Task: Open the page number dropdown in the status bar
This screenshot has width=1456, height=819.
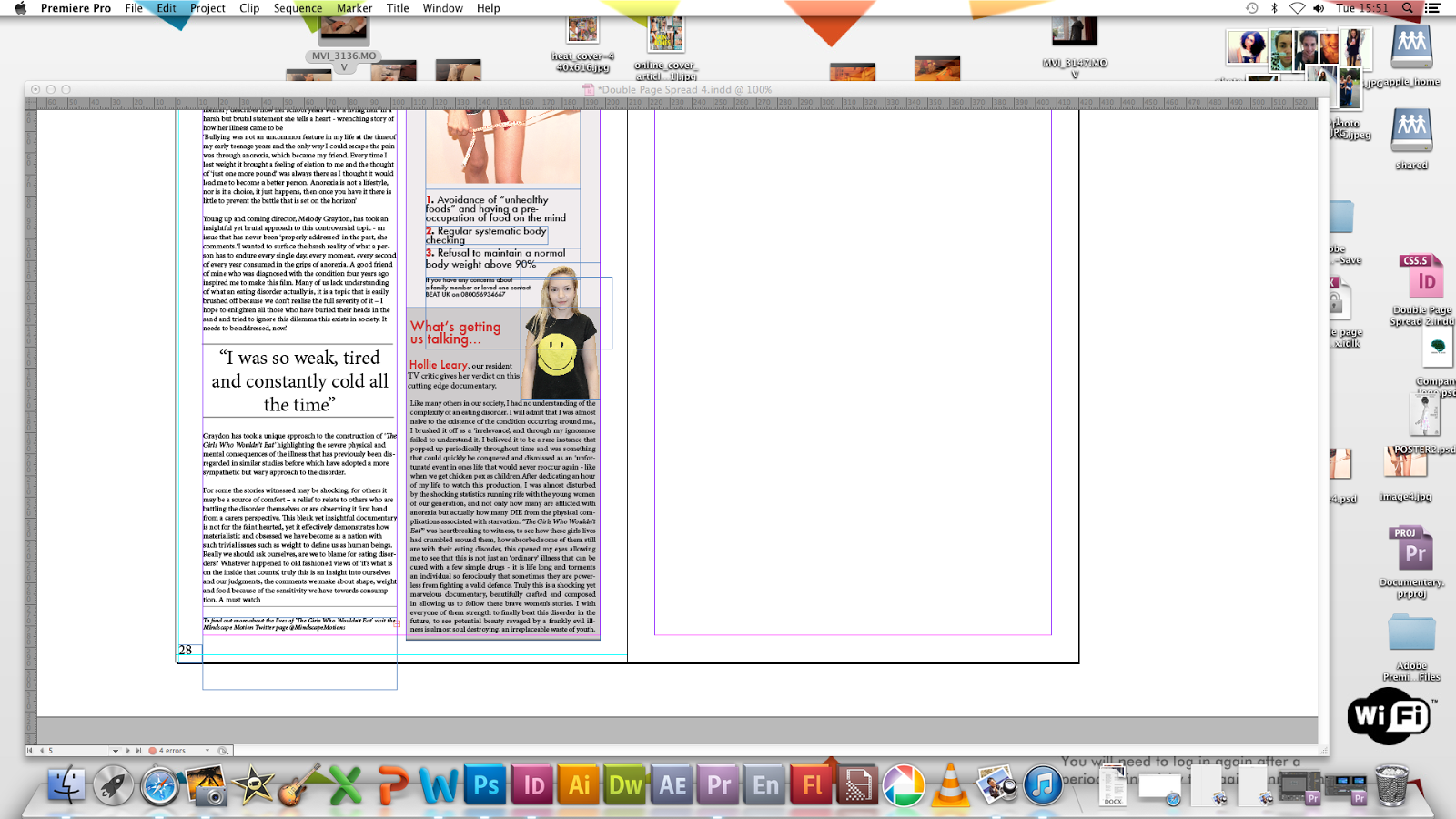Action: (x=116, y=751)
